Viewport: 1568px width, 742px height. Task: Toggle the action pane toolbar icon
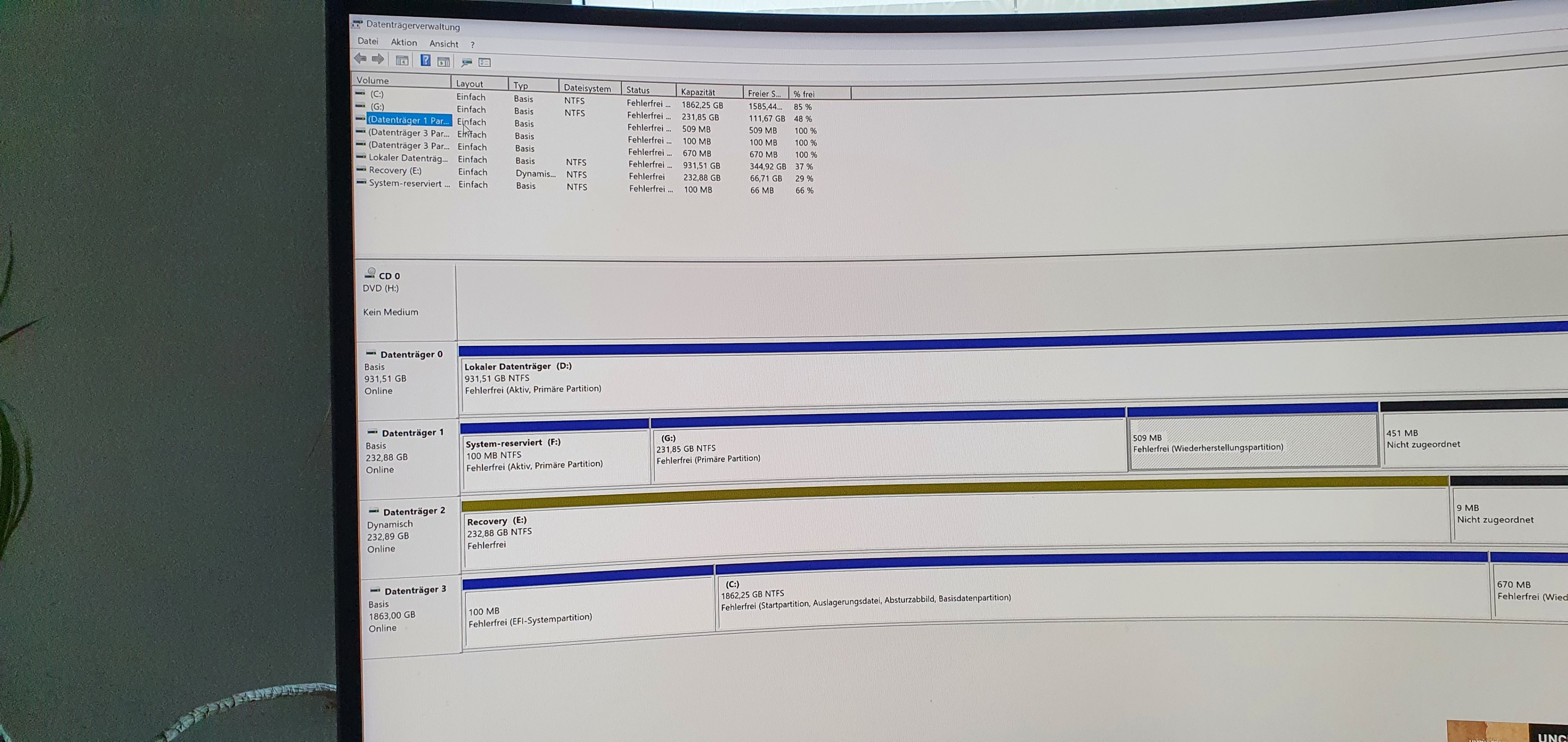click(444, 62)
